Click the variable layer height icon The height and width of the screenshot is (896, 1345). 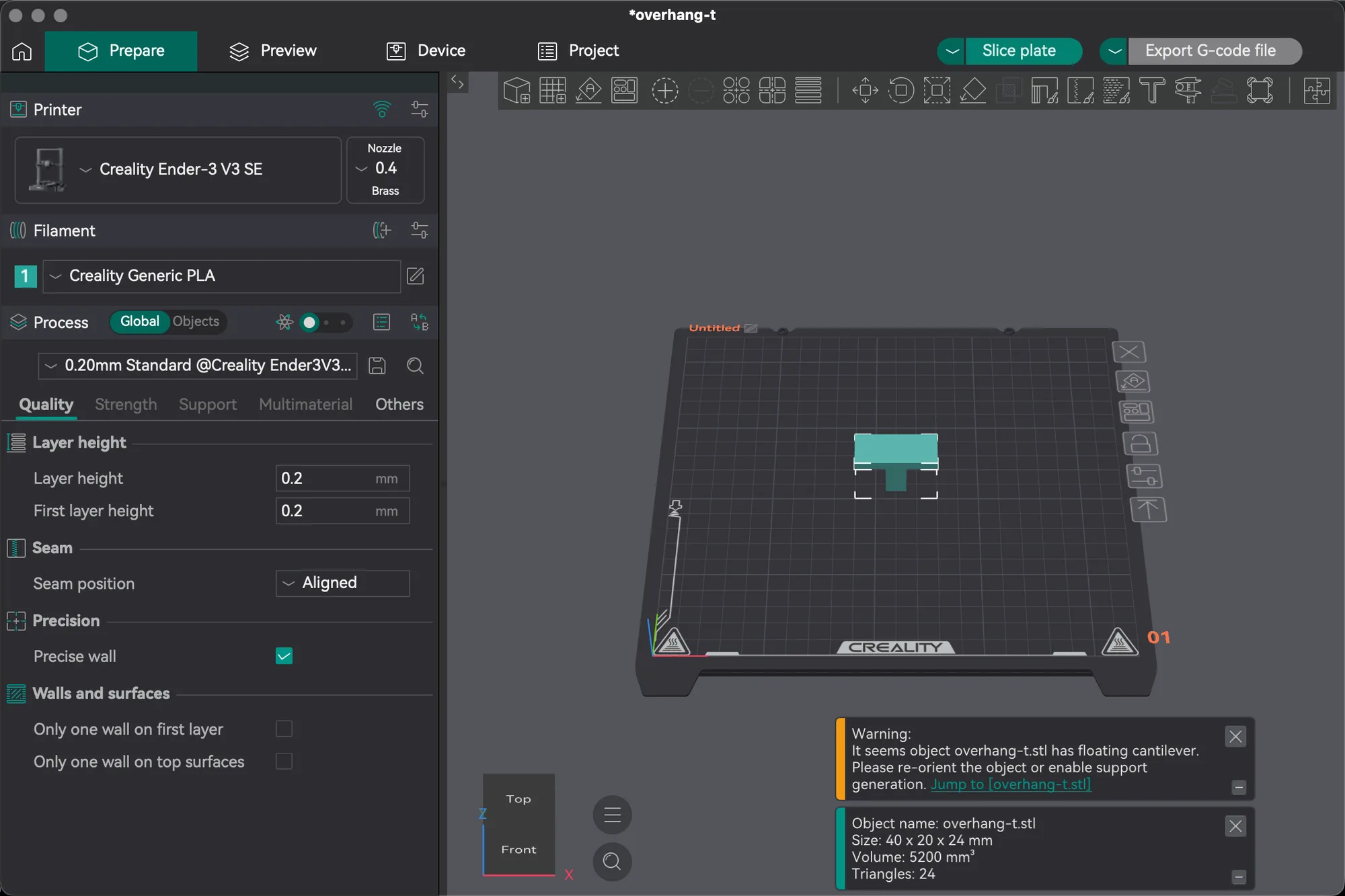(x=808, y=90)
